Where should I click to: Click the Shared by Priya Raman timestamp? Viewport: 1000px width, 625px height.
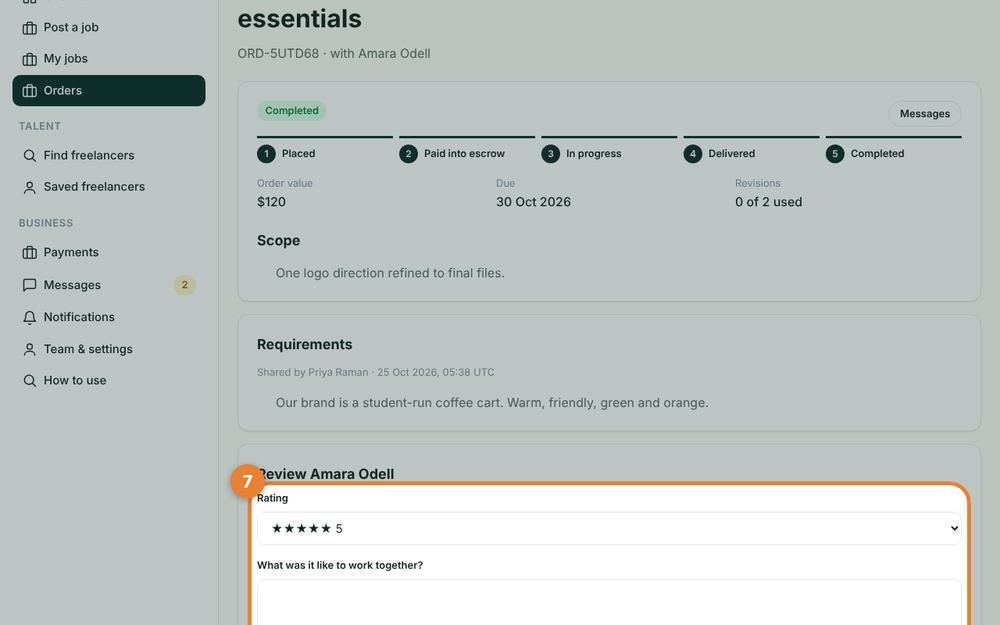coord(376,372)
